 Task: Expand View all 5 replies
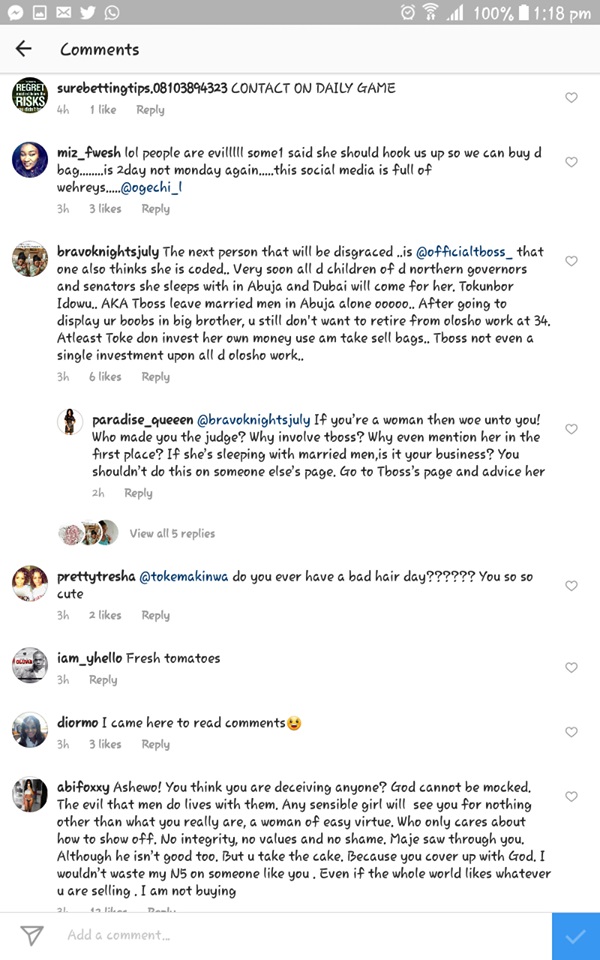pos(171,534)
